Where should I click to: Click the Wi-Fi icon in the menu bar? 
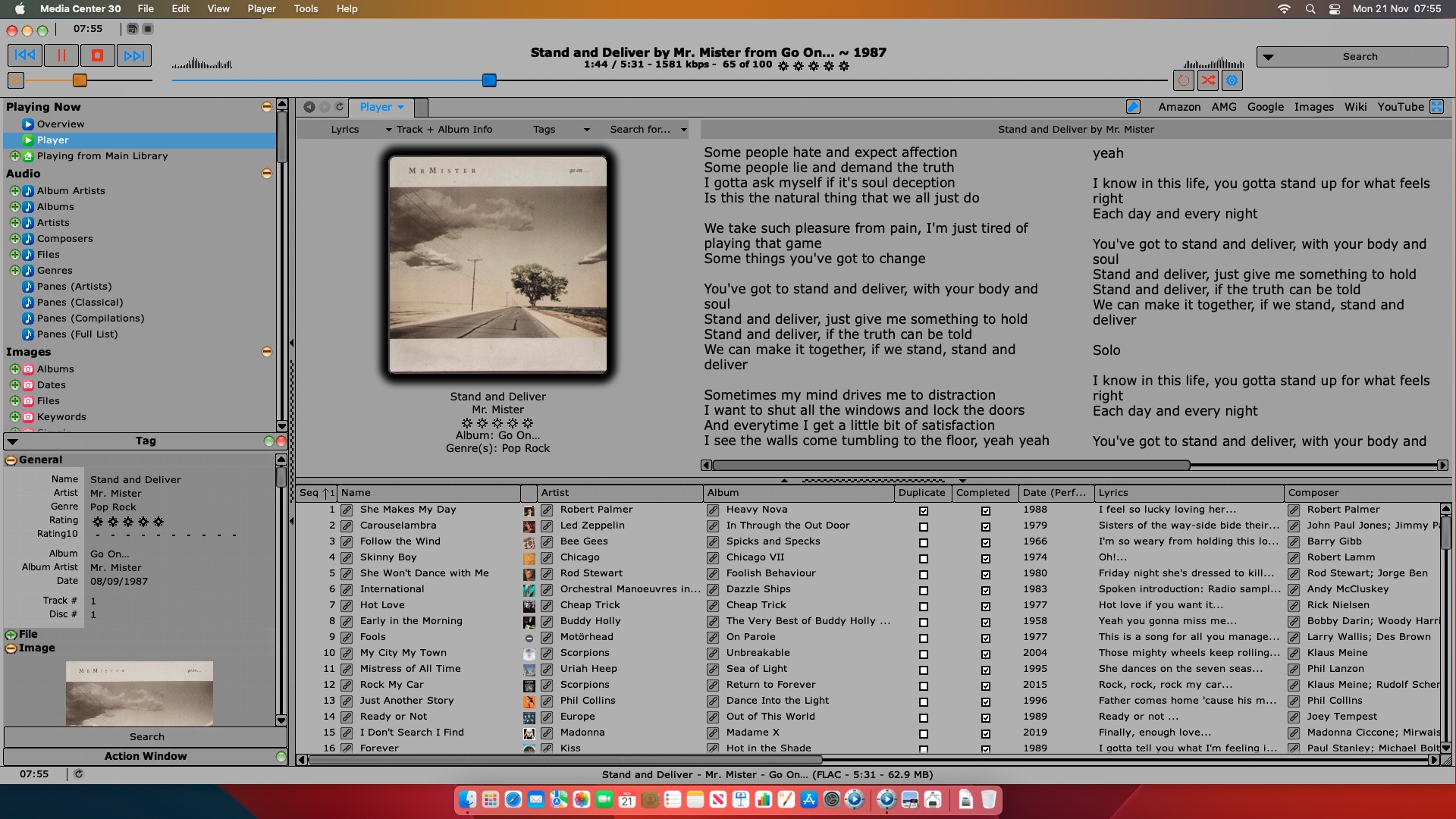pos(1284,9)
